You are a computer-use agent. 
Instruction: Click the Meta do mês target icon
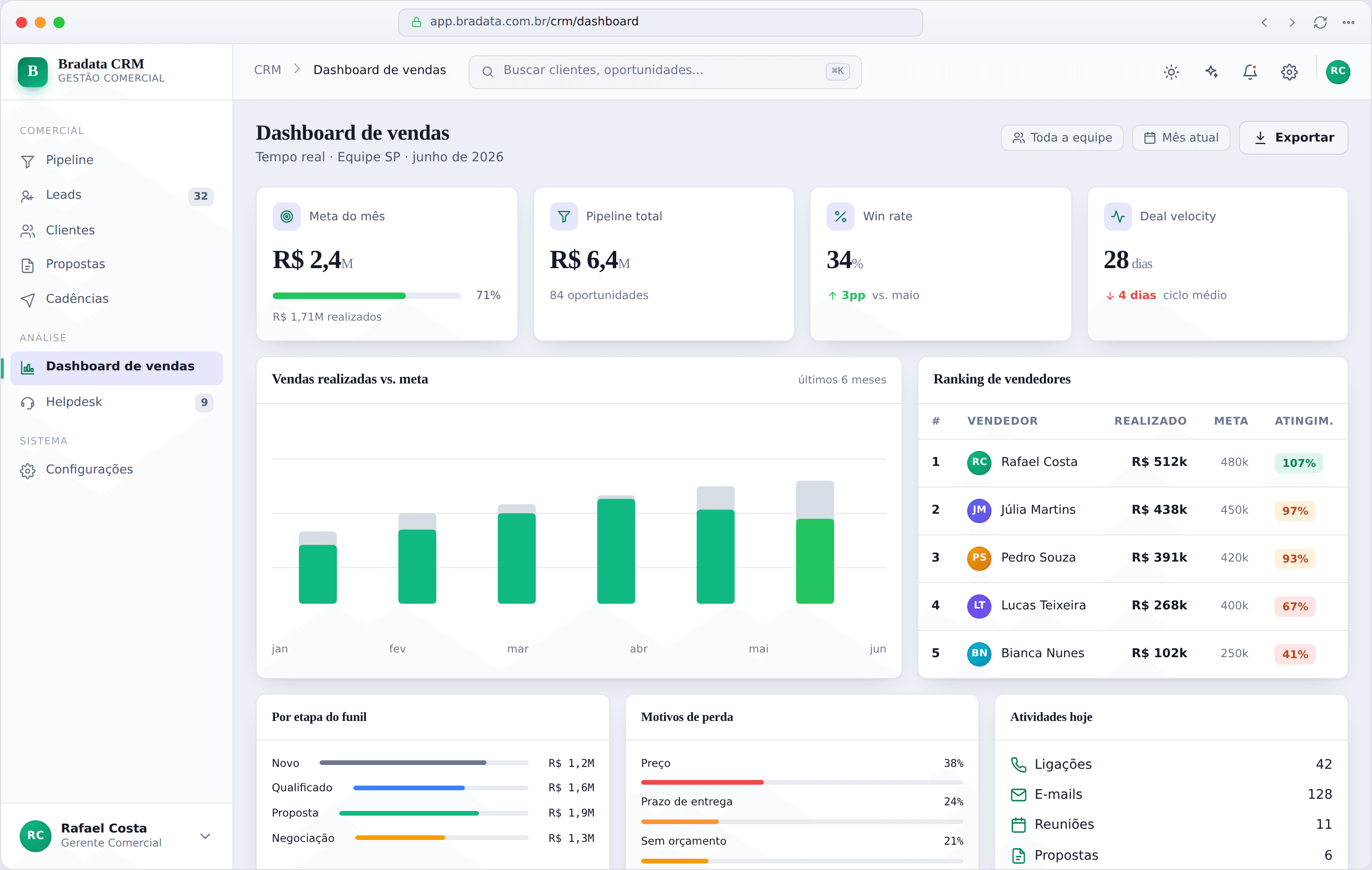(287, 216)
